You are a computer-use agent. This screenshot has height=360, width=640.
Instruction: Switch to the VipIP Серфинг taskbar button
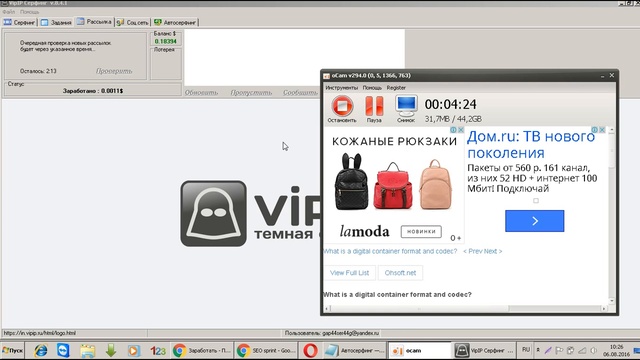coord(484,351)
